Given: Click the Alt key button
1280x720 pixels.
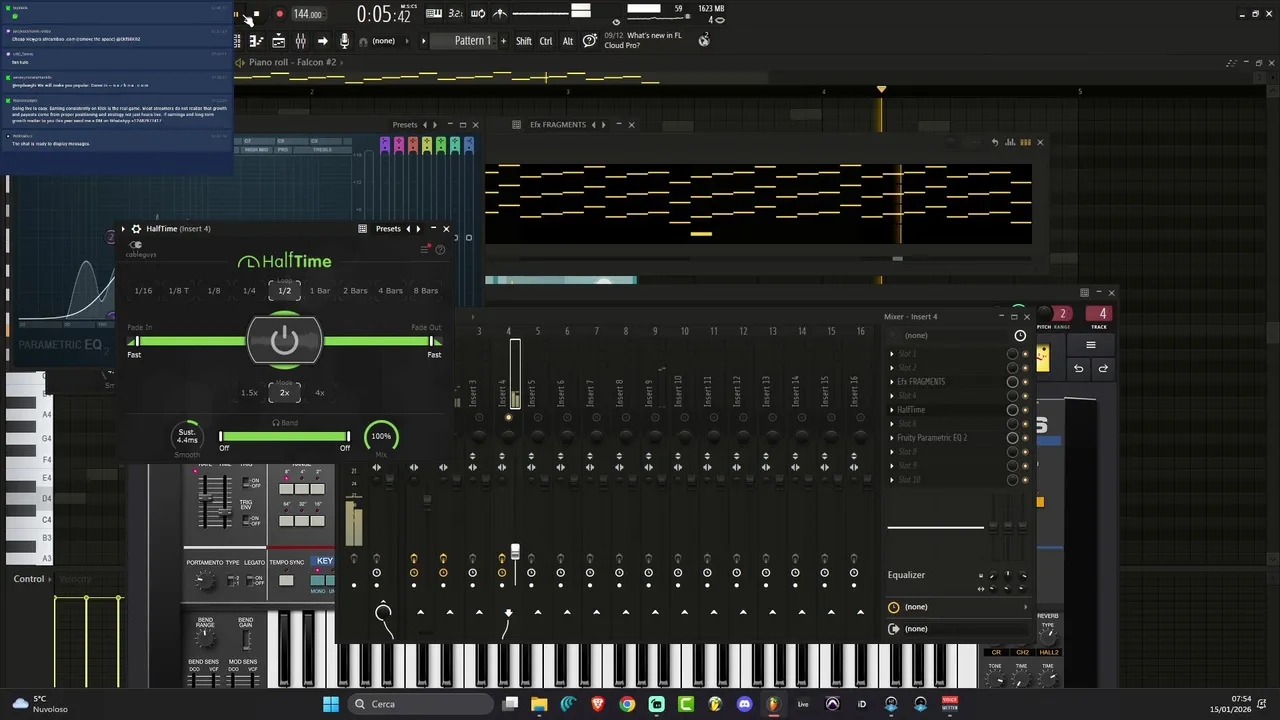Looking at the screenshot, I should pos(568,41).
